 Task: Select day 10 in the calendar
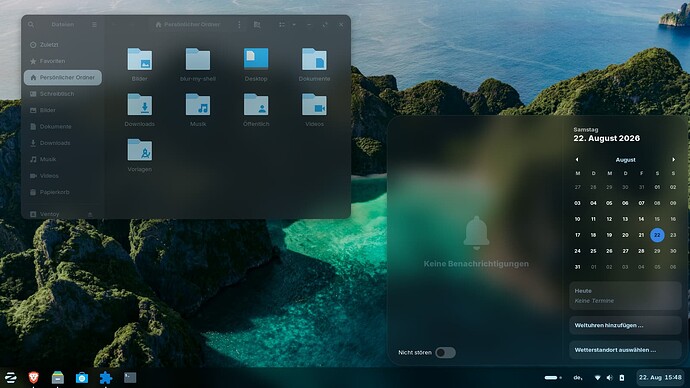(577, 219)
